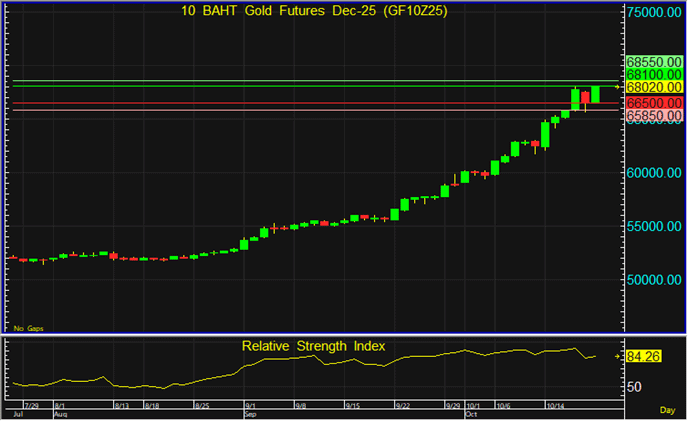
Task: Click the 10 BAHT Gold Futures chart title
Action: [313, 12]
